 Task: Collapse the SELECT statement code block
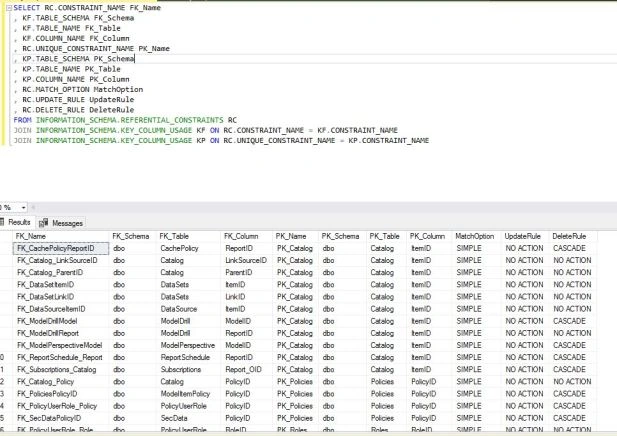(x=9, y=8)
